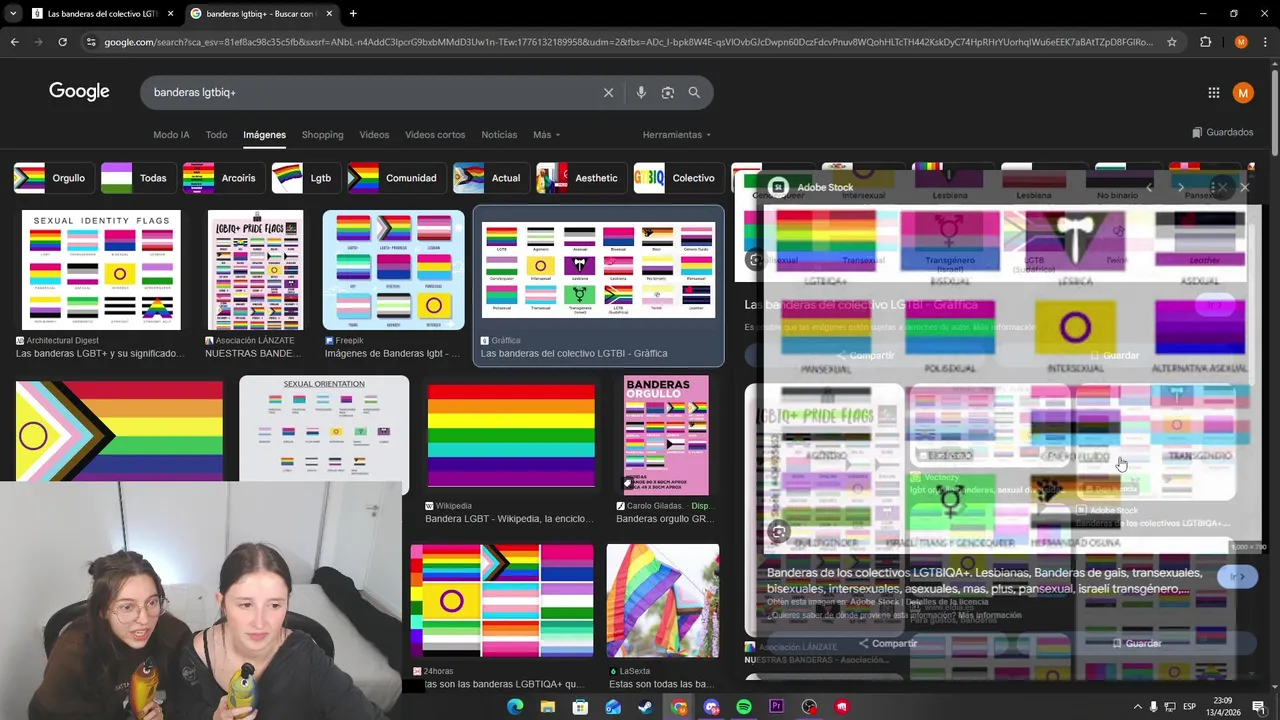Open the LaSexta rainbow flag photo
The image size is (1280, 720).
coord(663,601)
